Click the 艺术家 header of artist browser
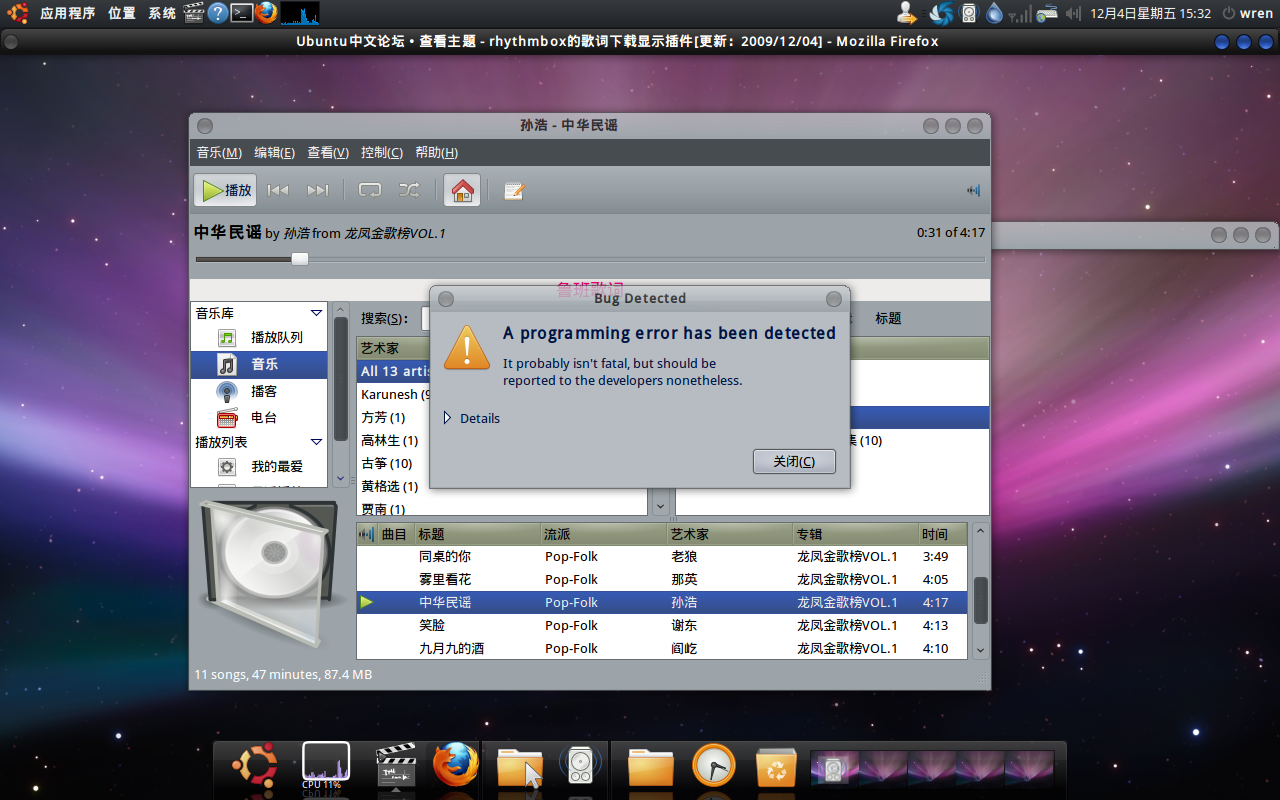 point(394,348)
